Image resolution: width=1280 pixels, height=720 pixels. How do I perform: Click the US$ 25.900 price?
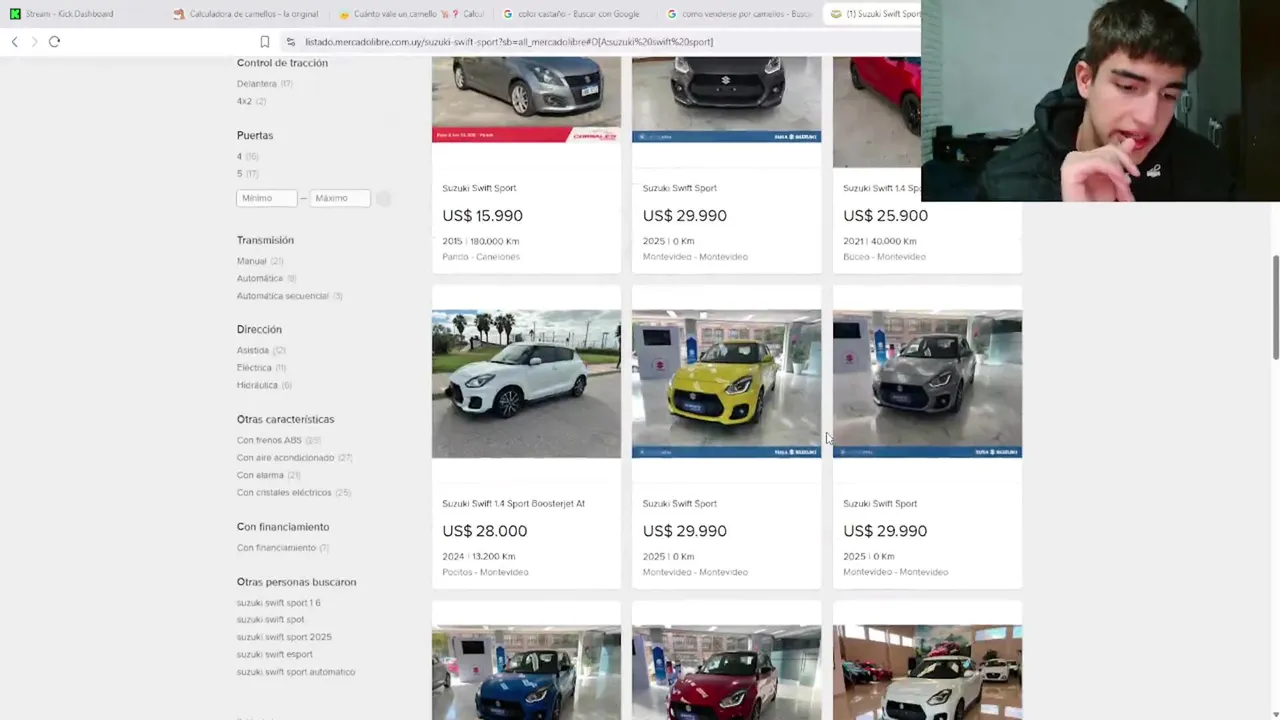coord(885,216)
